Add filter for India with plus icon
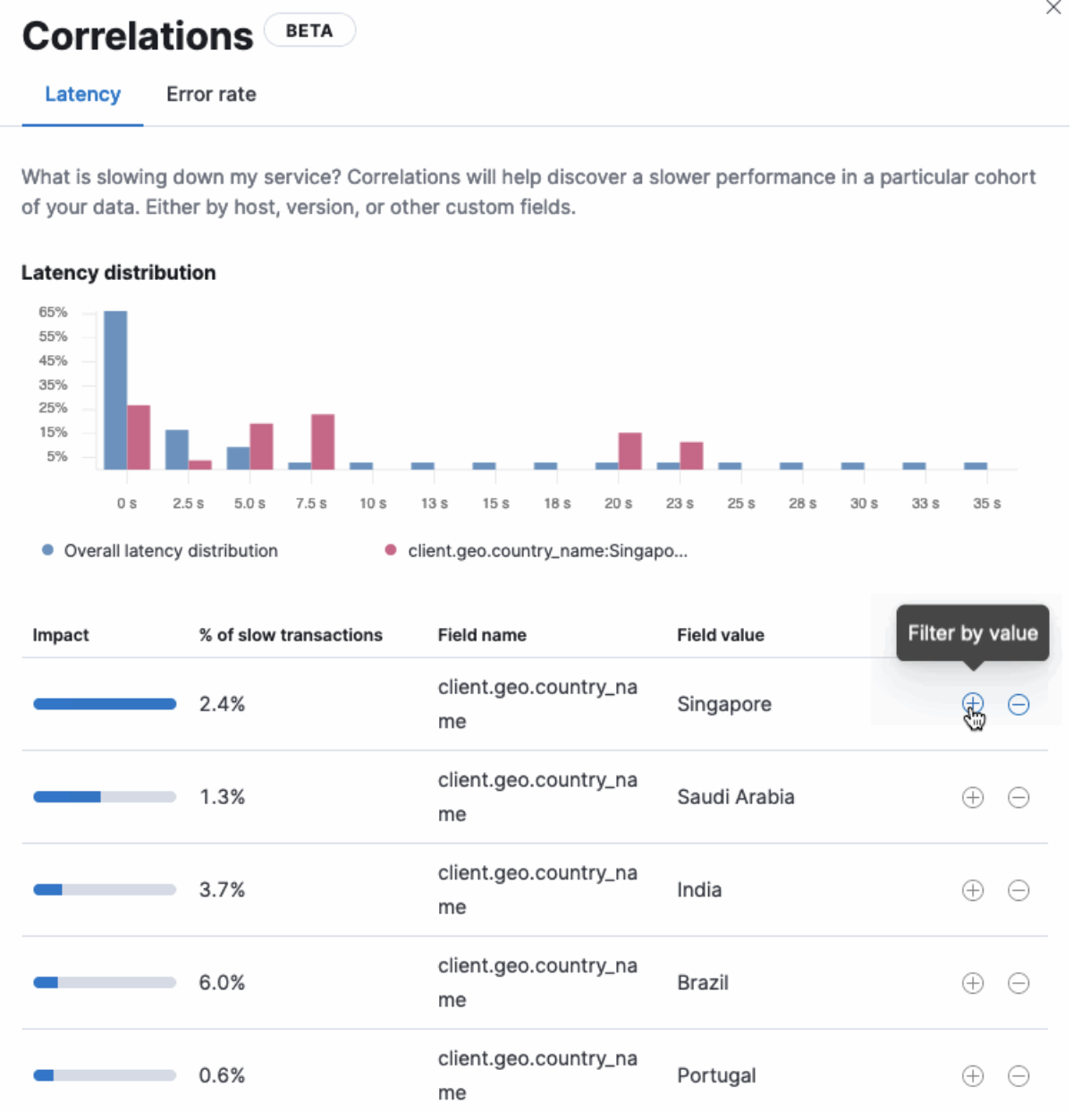The image size is (1073, 1120). pos(972,890)
